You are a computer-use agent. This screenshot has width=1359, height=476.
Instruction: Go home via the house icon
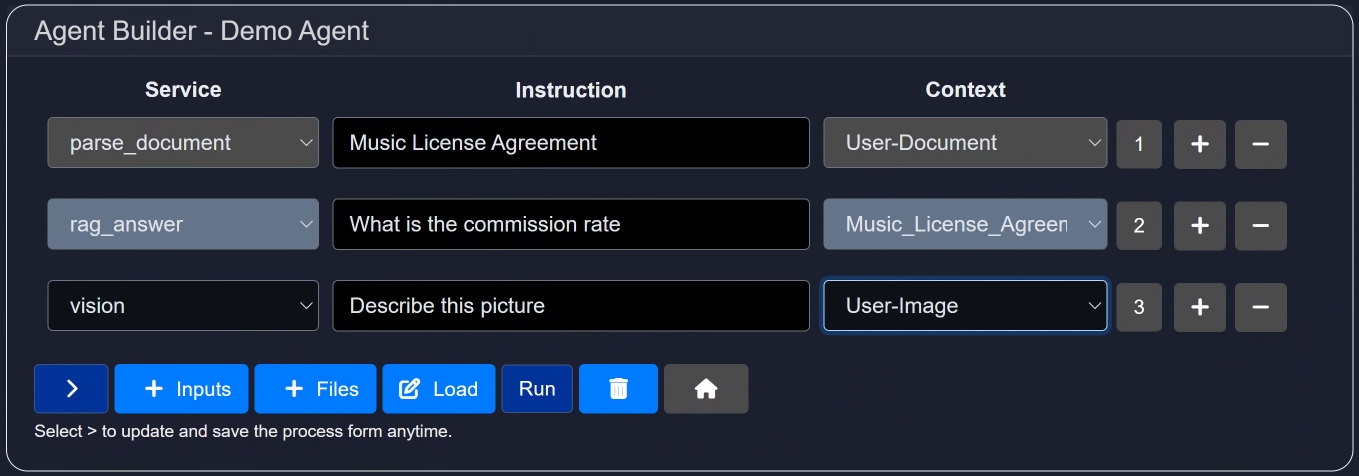[x=705, y=389]
